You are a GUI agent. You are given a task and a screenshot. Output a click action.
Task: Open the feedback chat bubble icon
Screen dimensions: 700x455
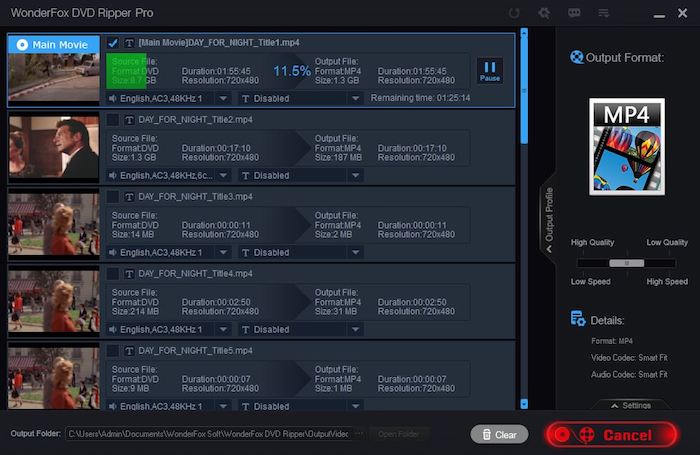point(574,13)
